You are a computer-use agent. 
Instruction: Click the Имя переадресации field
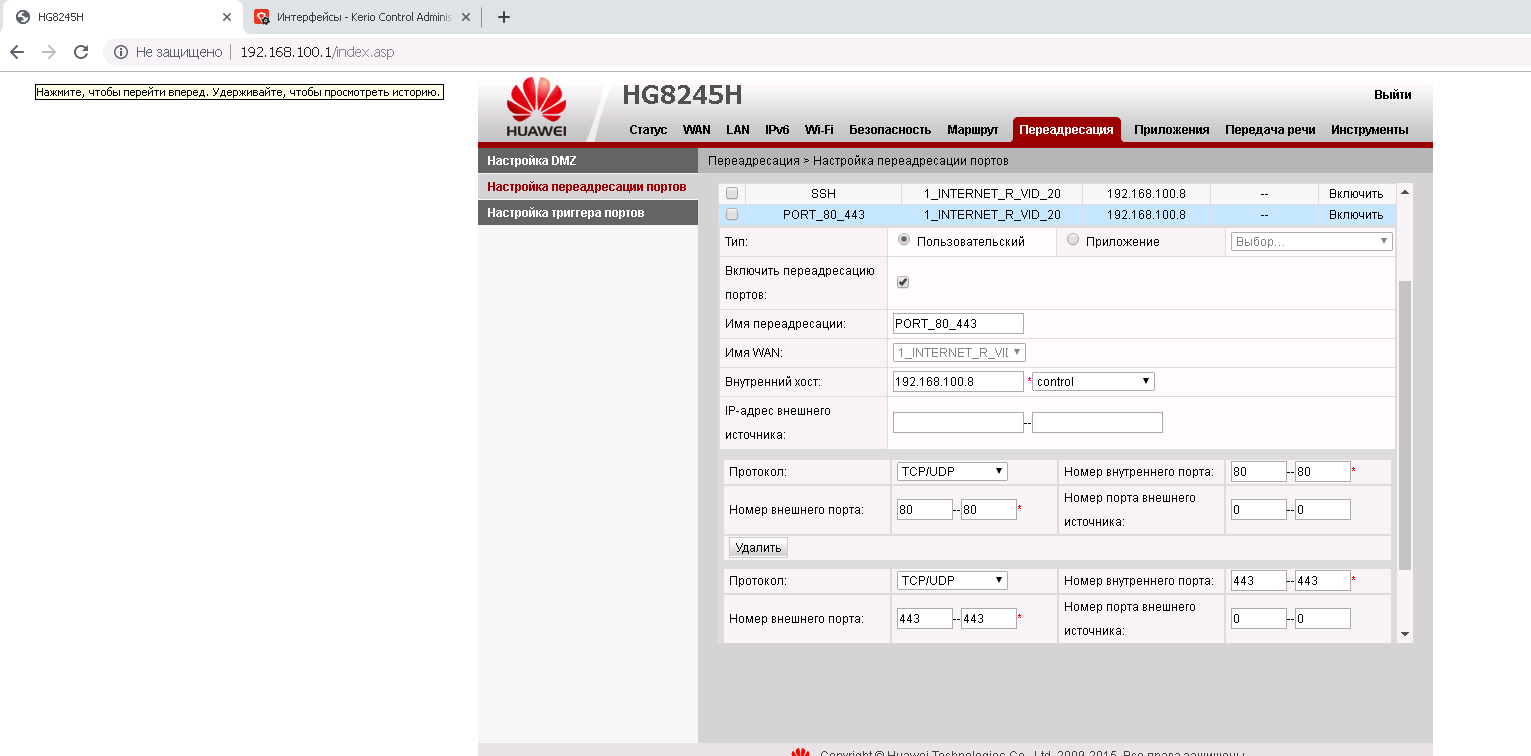[x=958, y=323]
